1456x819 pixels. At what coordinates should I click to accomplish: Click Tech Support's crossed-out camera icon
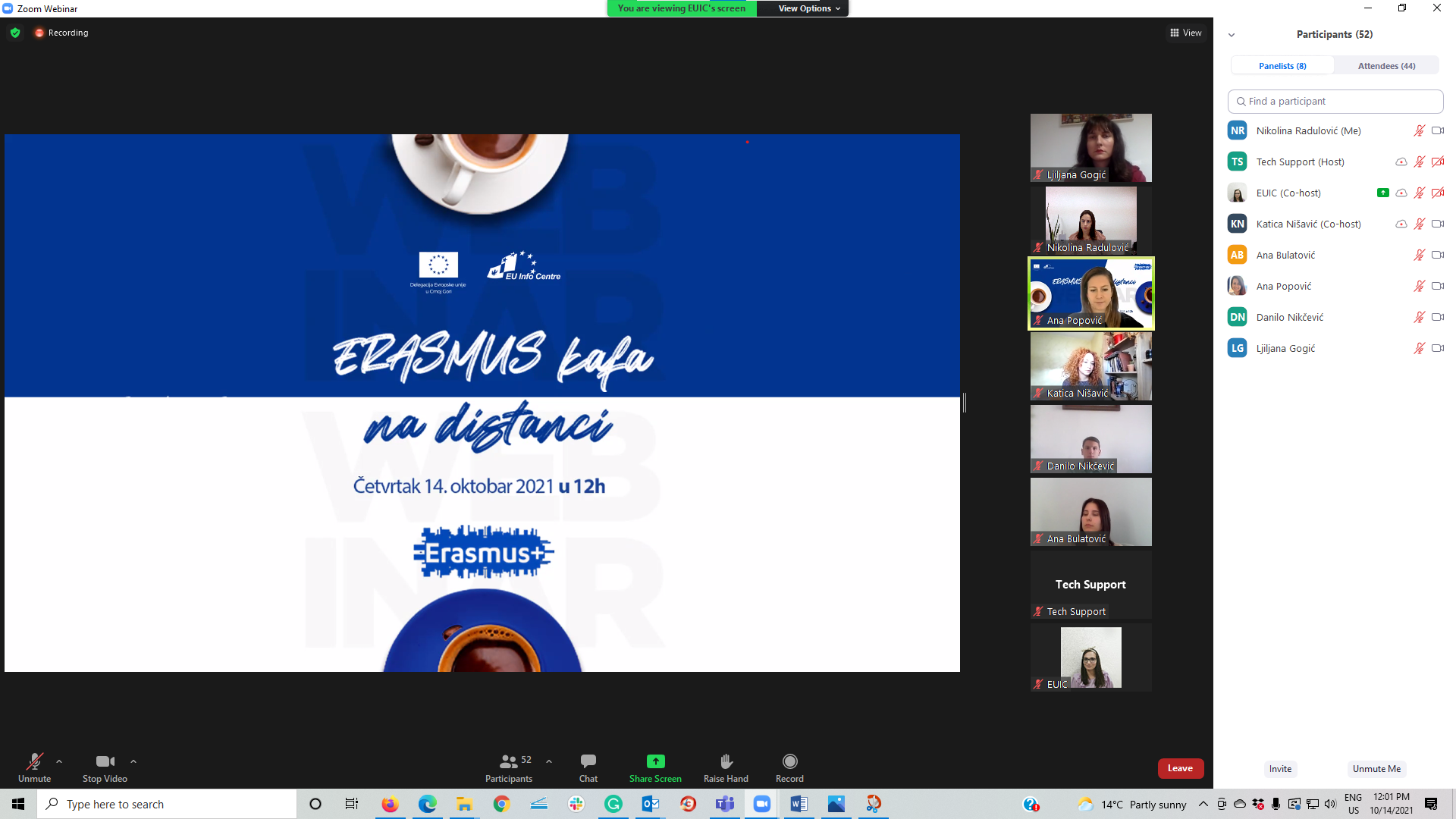click(x=1438, y=162)
